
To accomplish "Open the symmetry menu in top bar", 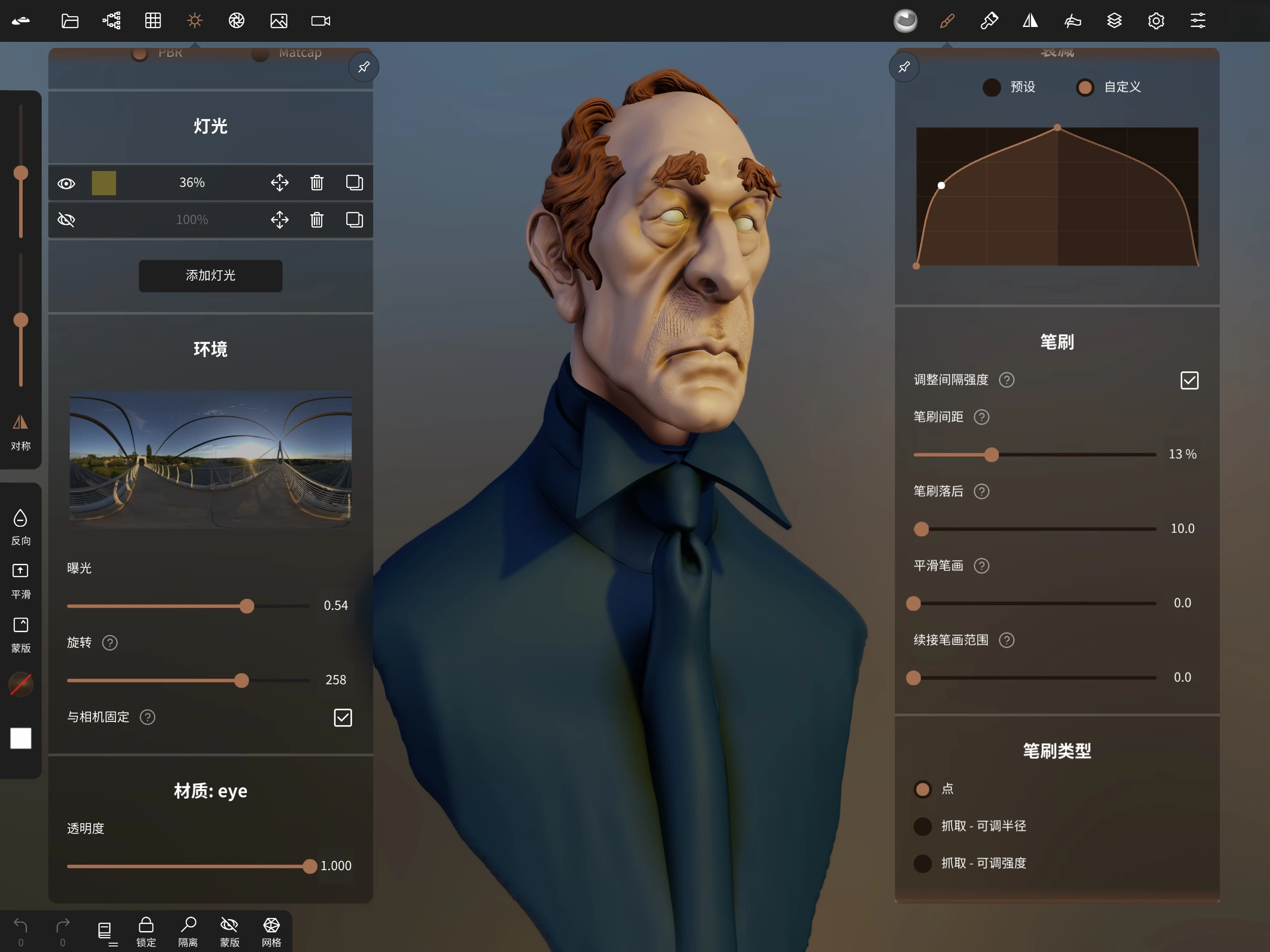I will click(x=1031, y=21).
